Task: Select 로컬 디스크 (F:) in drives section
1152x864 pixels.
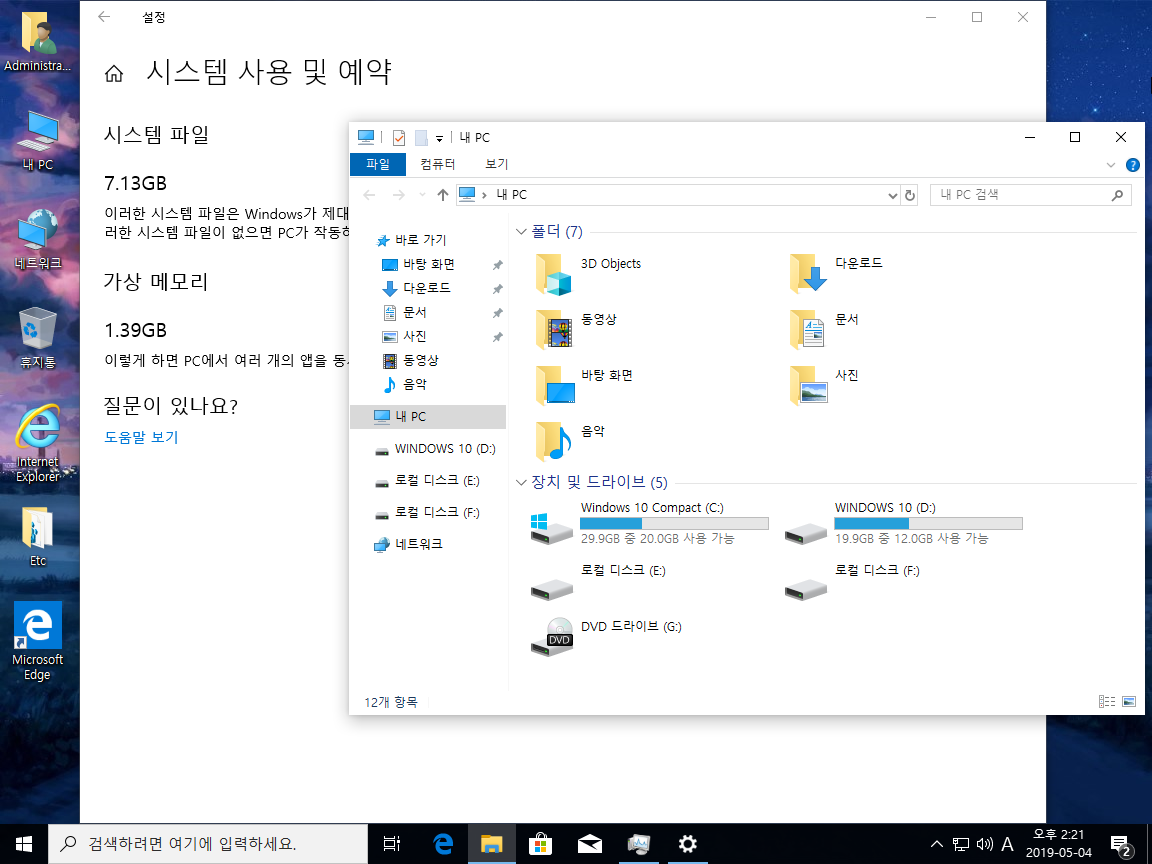Action: 852,582
